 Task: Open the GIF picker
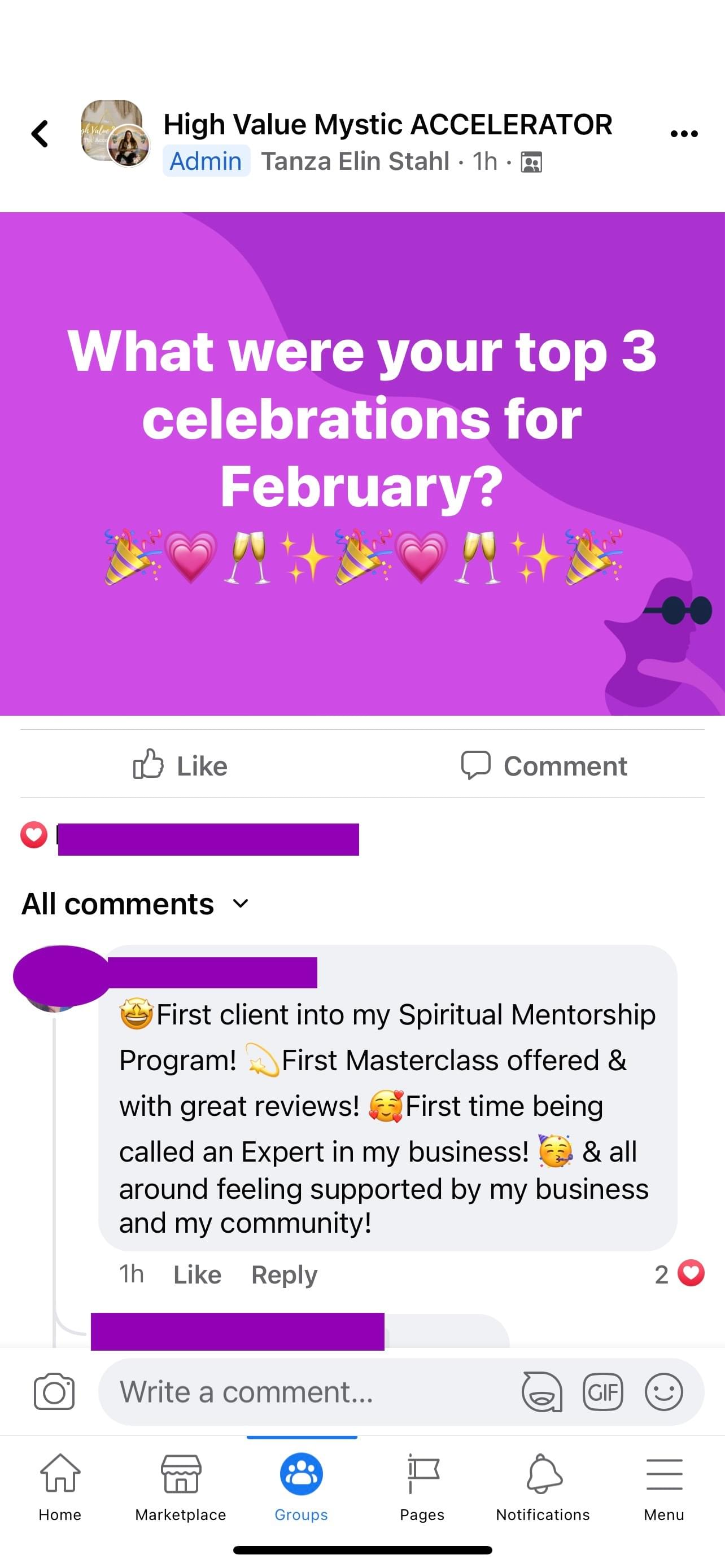click(x=602, y=1391)
